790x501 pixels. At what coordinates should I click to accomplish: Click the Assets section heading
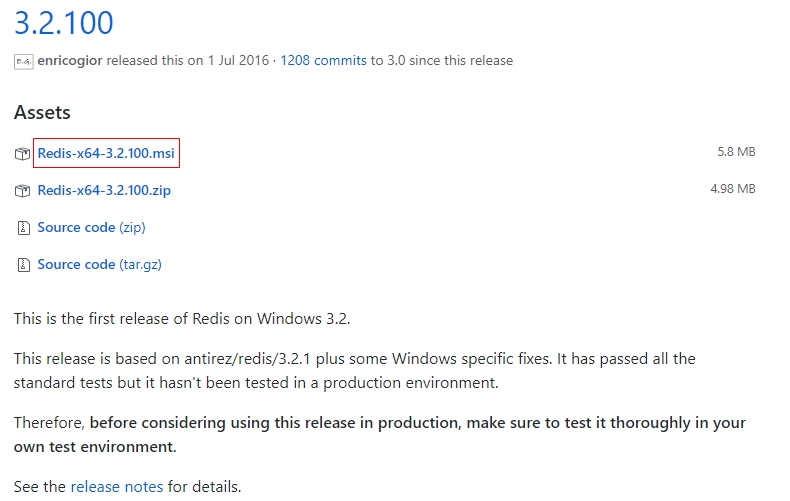42,112
